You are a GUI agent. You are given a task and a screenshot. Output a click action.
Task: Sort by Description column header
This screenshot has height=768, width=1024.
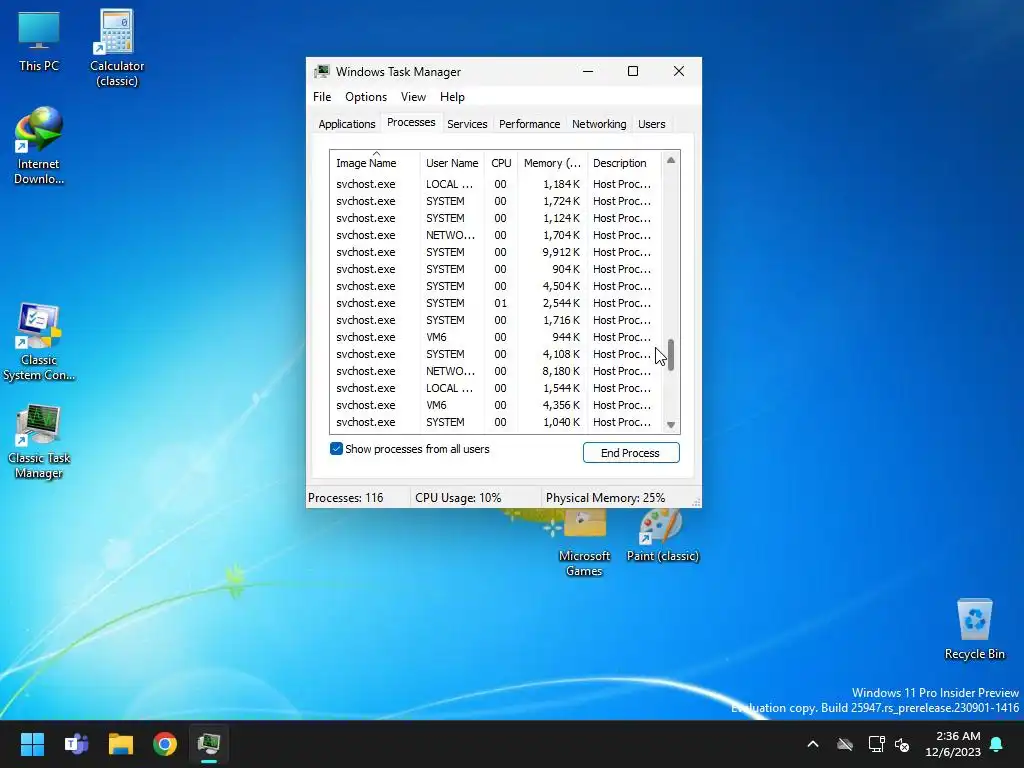pos(623,163)
